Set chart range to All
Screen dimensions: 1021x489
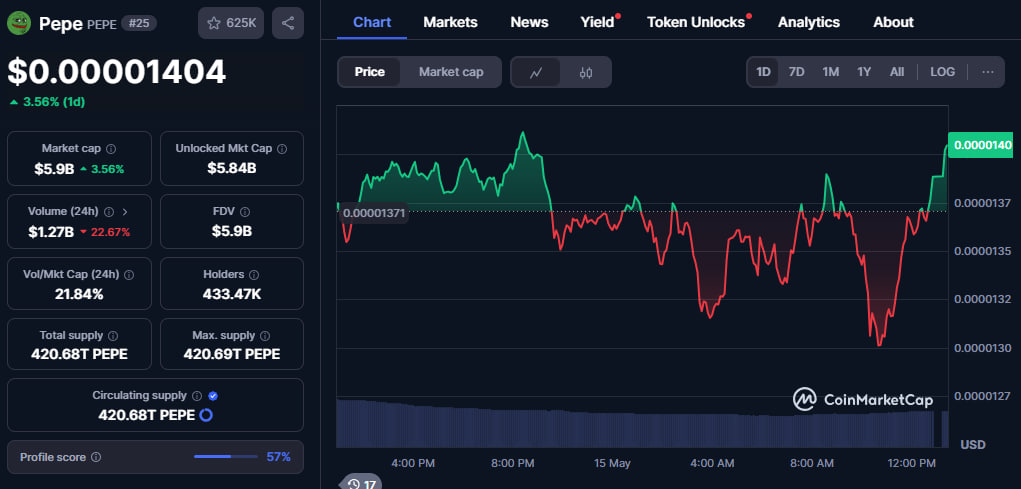(897, 72)
